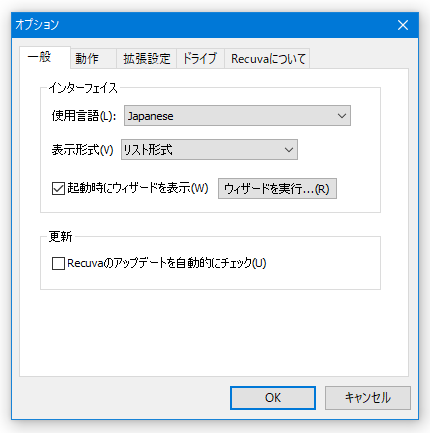
Task: Confirm settings with the OK button
Action: 273,398
